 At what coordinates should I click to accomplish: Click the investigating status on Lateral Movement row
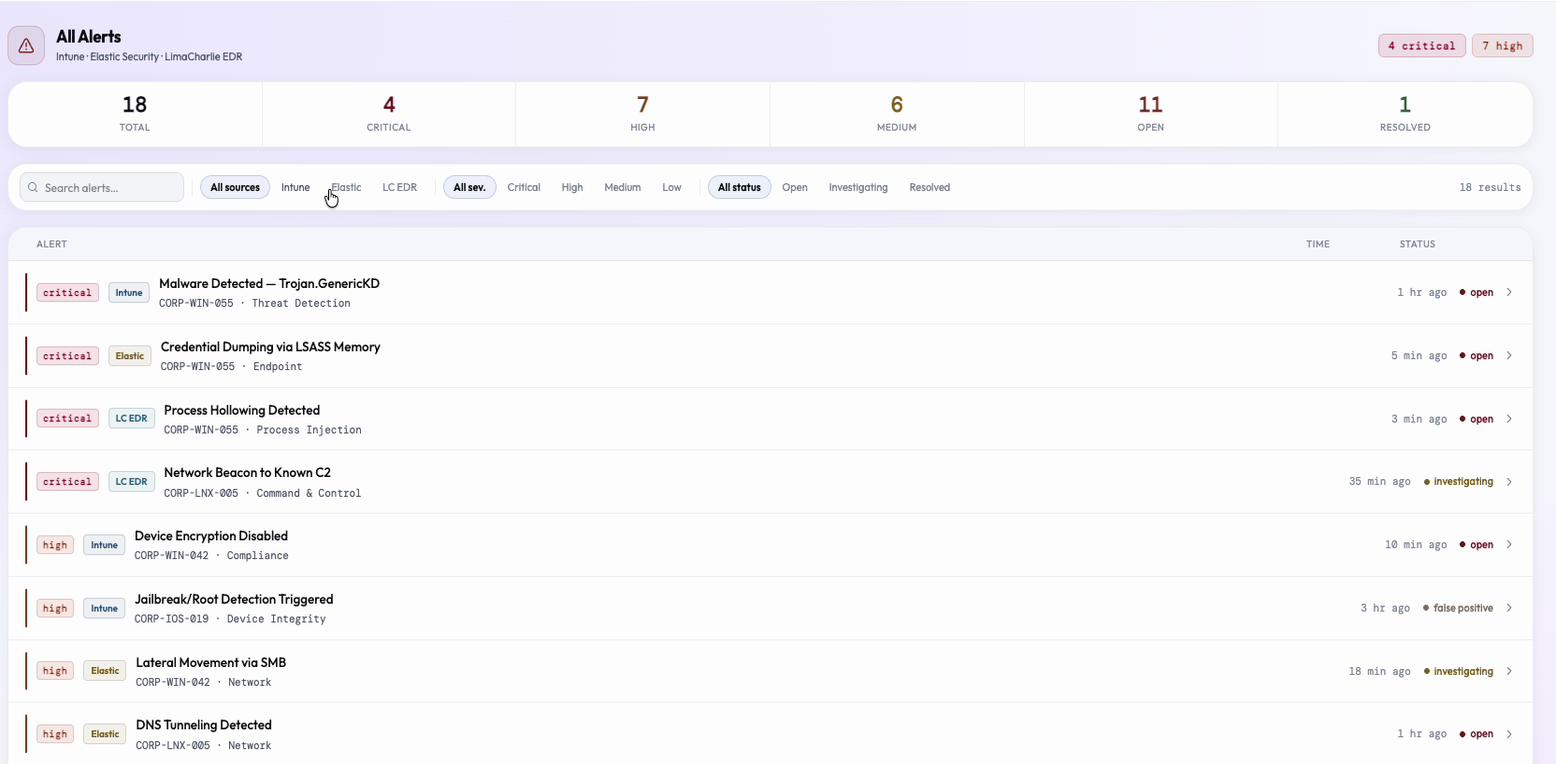tap(1458, 671)
